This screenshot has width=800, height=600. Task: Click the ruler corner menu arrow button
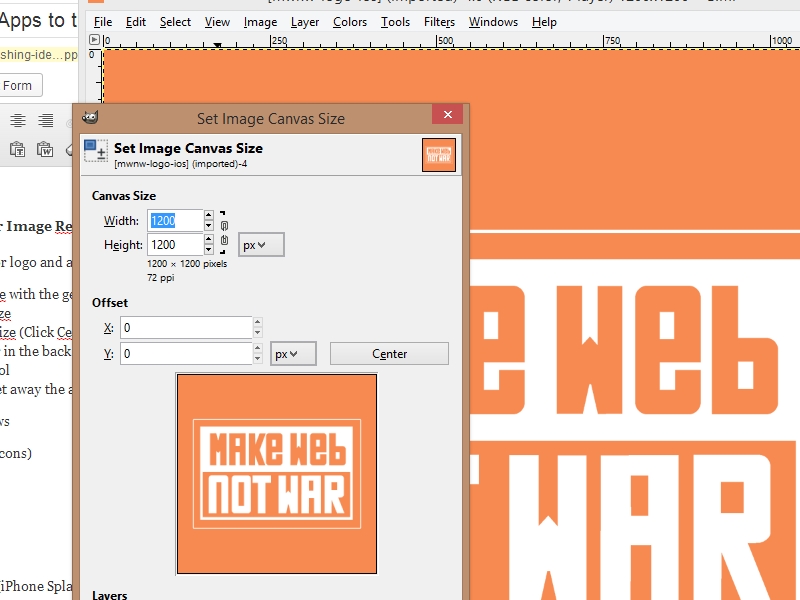pos(94,39)
